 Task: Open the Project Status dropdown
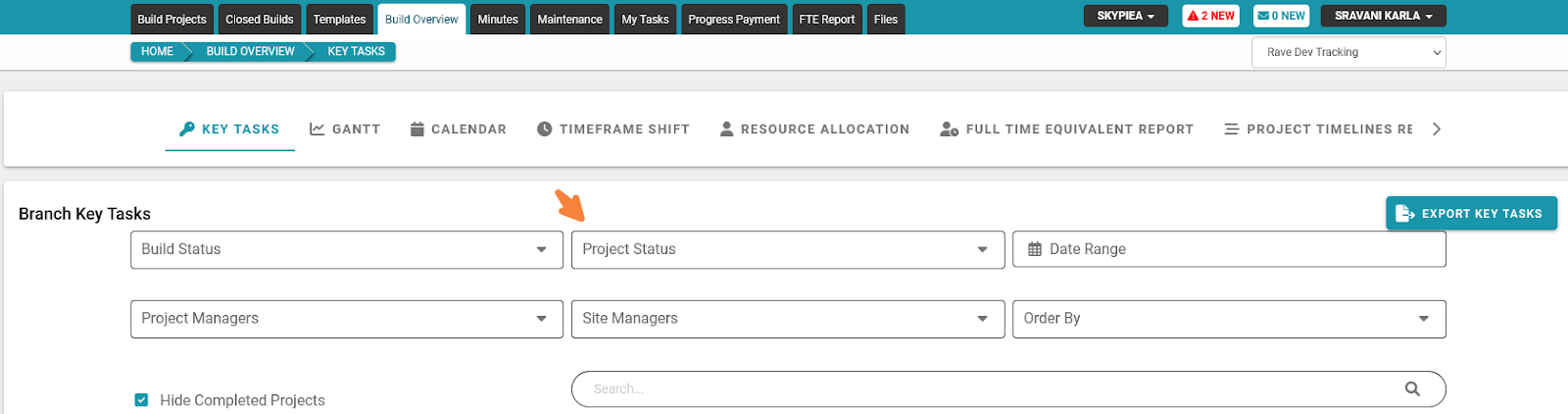click(x=788, y=249)
